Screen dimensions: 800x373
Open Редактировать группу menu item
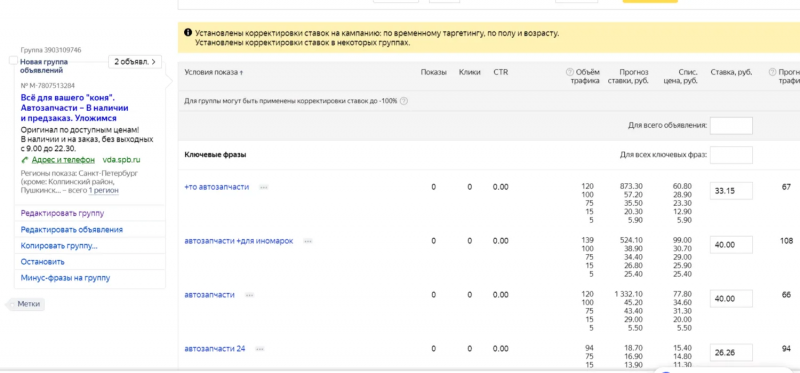(x=62, y=213)
